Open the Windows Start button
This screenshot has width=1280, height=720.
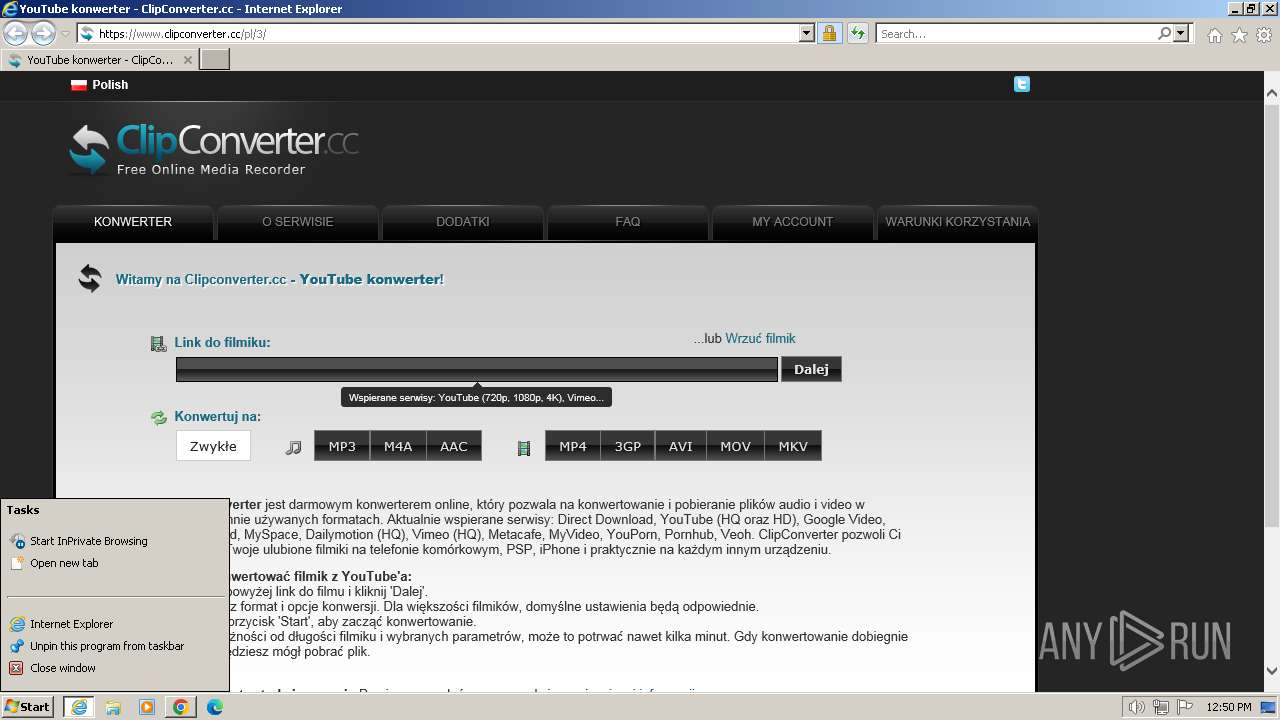click(x=28, y=707)
